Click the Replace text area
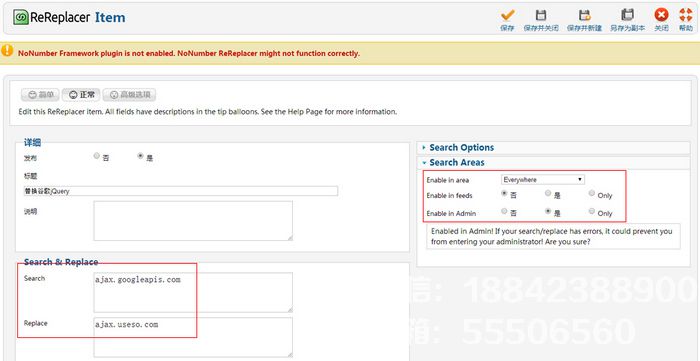The image size is (700, 361). point(193,337)
